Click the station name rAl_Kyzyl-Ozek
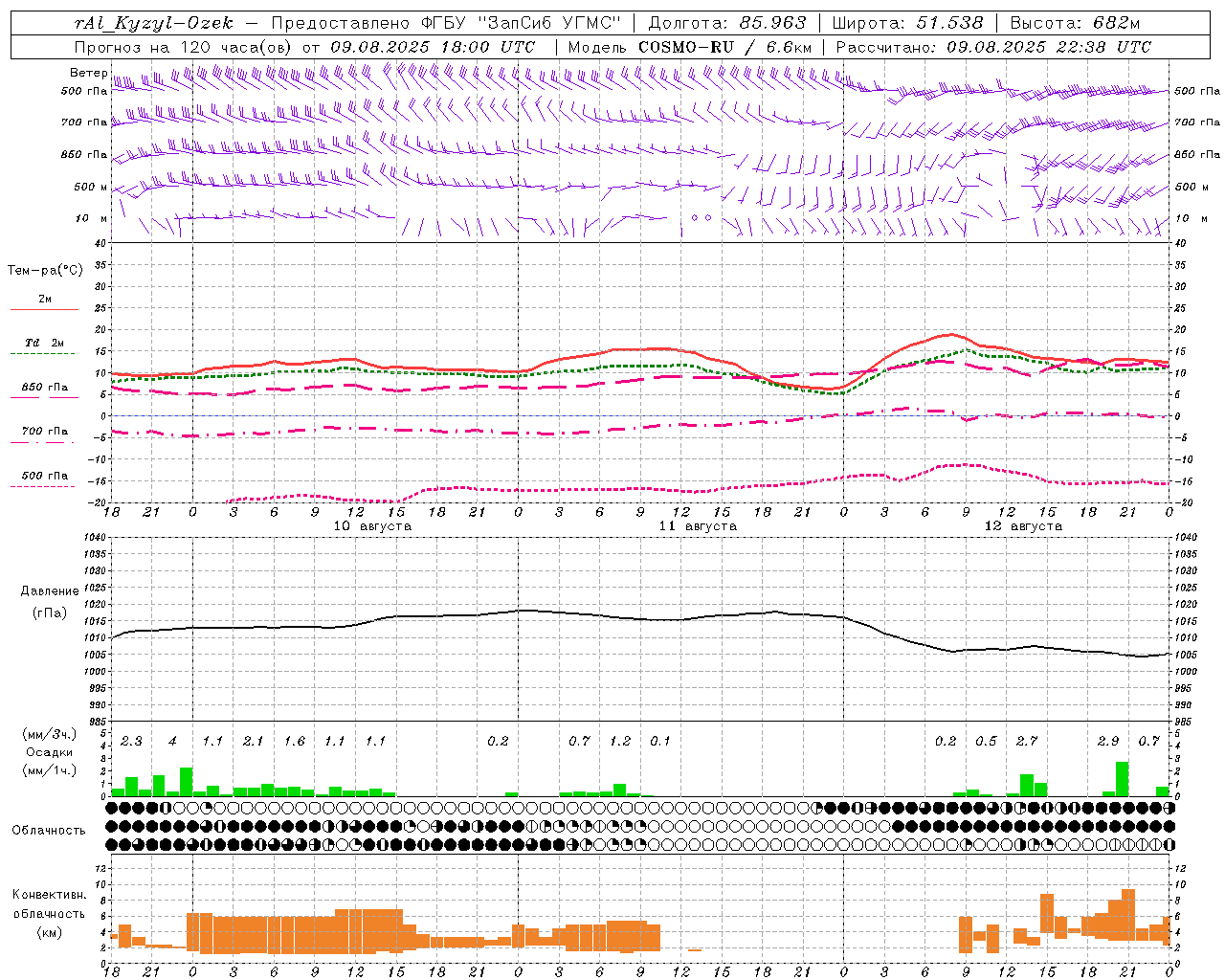 153,22
